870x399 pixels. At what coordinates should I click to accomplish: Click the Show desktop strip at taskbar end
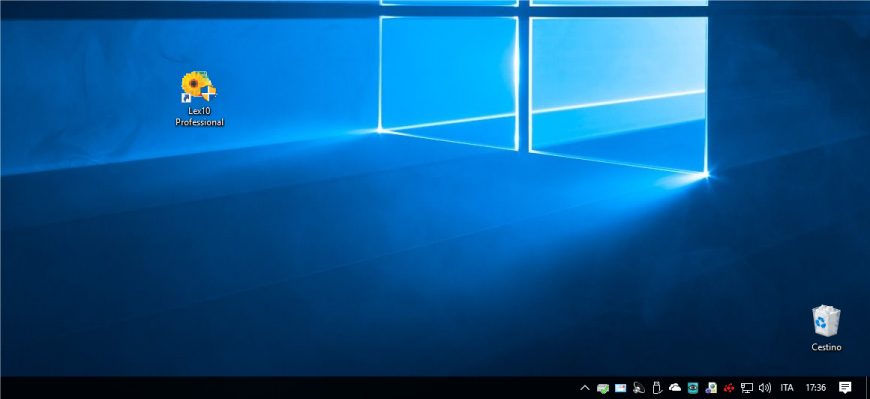867,388
